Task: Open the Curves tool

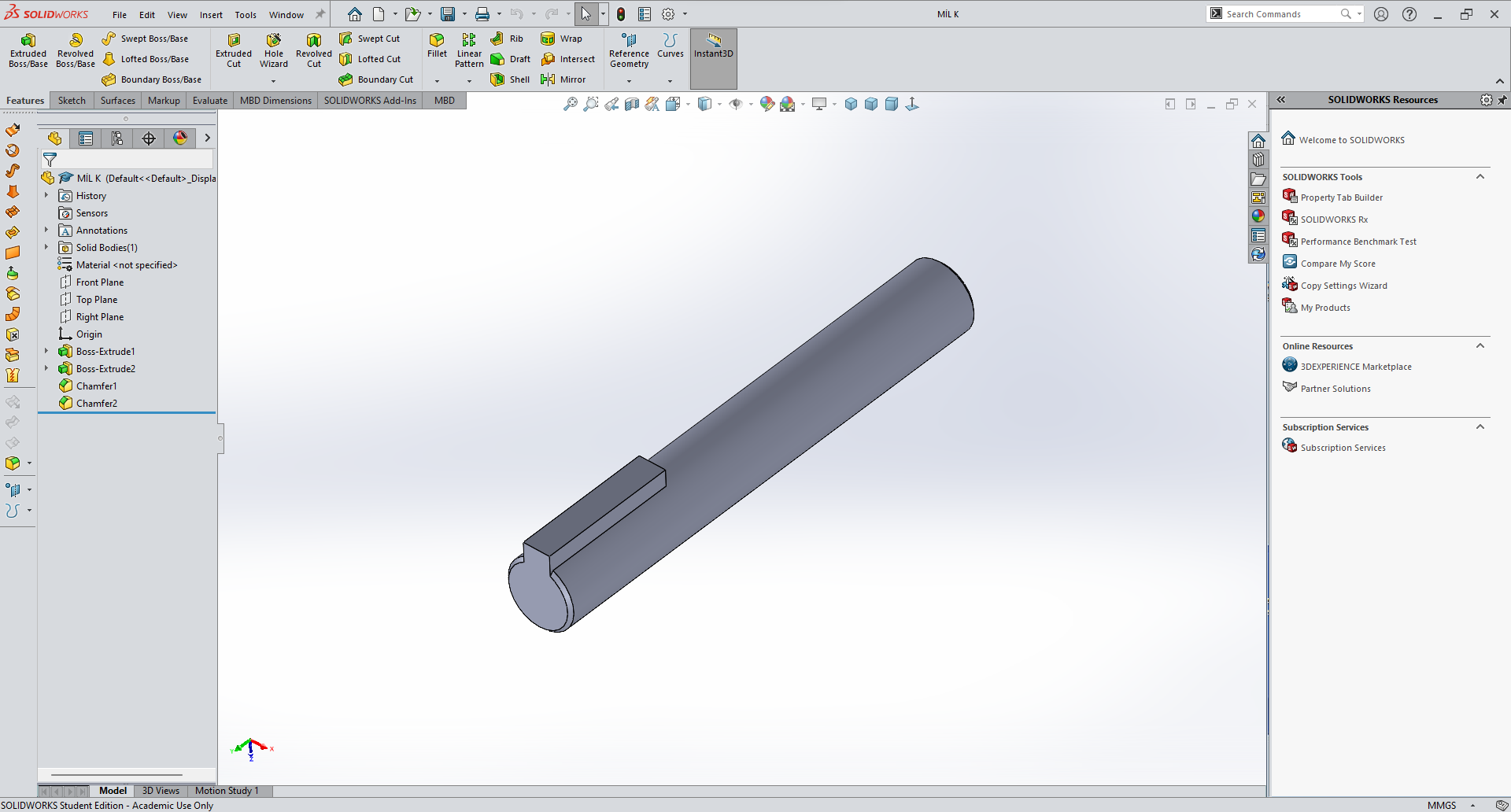Action: pos(671,46)
